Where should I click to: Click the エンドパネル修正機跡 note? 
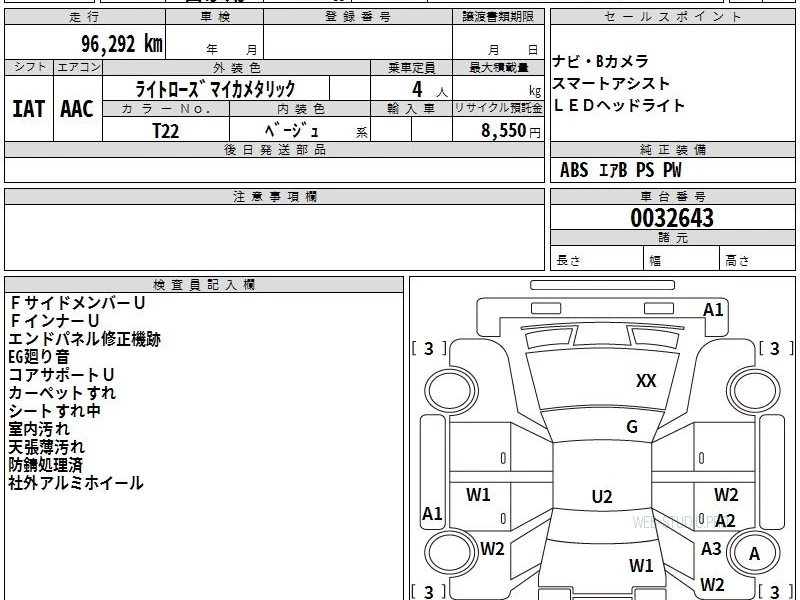(x=85, y=339)
